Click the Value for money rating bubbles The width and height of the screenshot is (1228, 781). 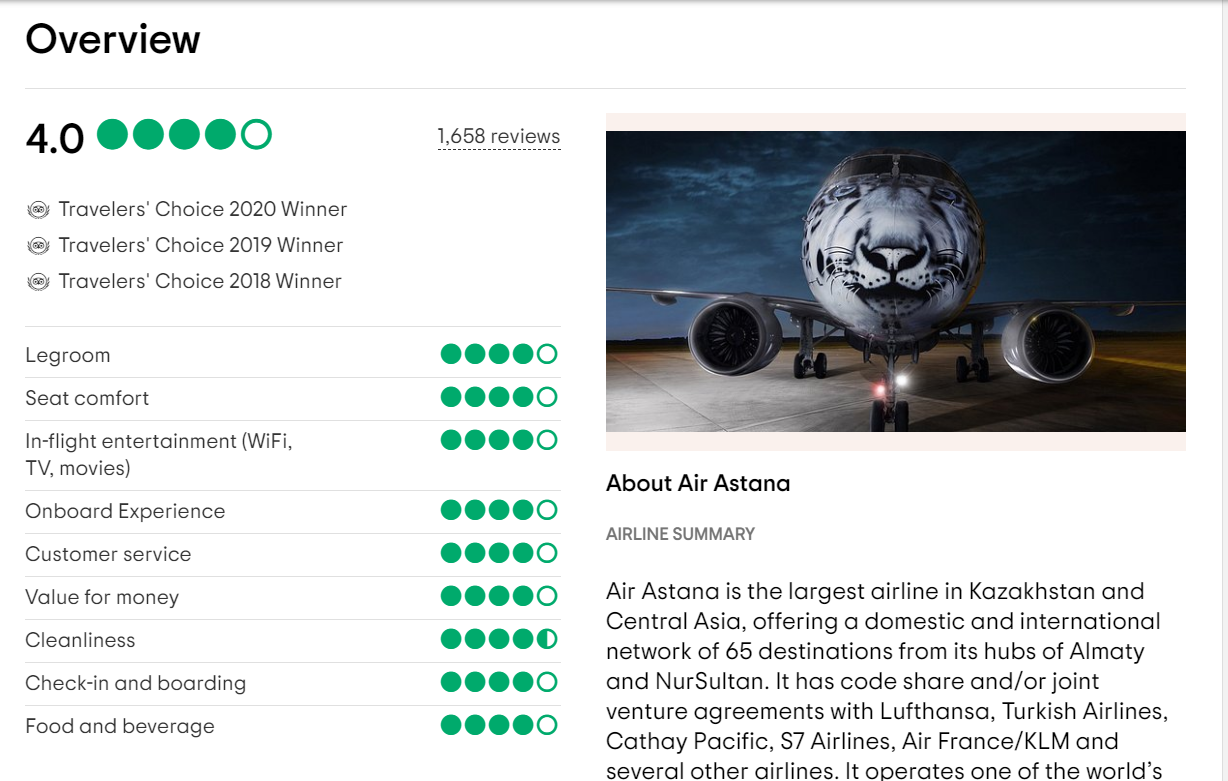point(499,596)
